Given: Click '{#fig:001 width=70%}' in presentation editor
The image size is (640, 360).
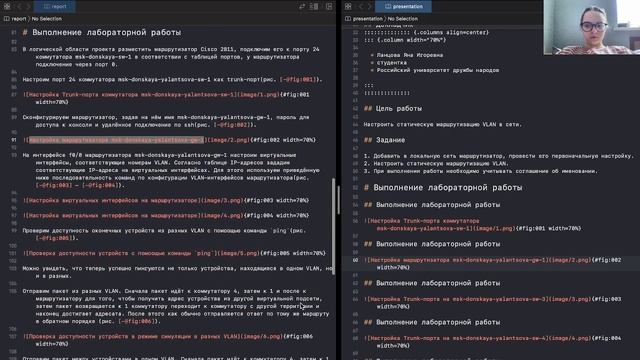Looking at the screenshot, I should (549, 229).
